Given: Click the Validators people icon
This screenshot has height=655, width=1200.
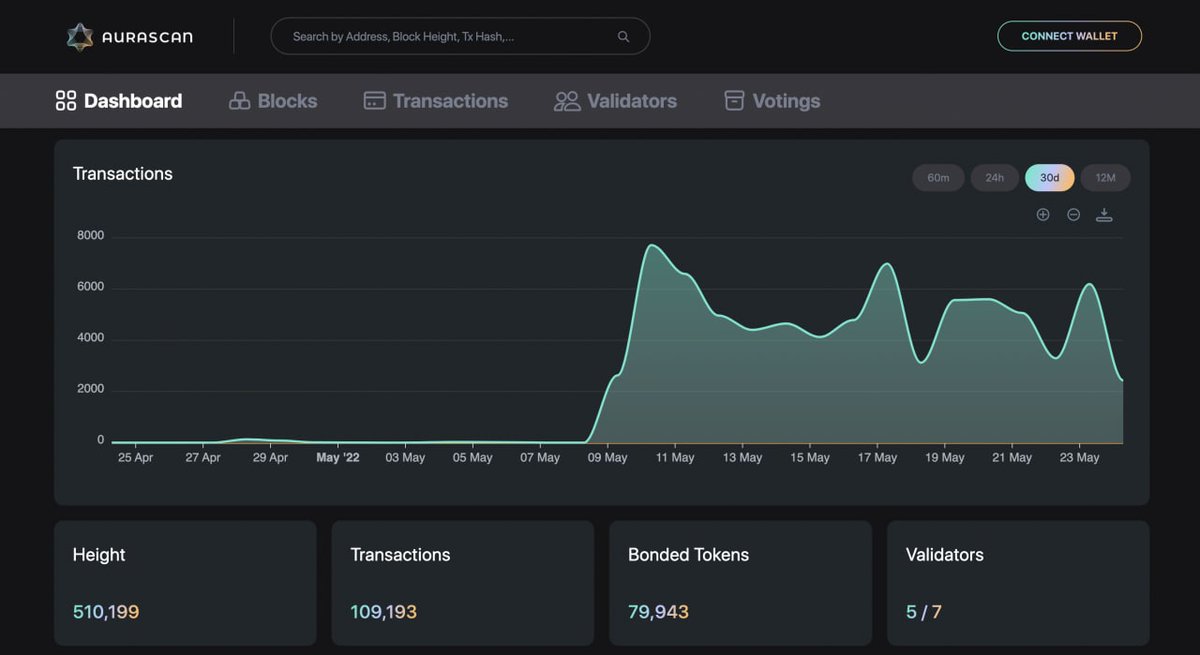Looking at the screenshot, I should pos(567,101).
